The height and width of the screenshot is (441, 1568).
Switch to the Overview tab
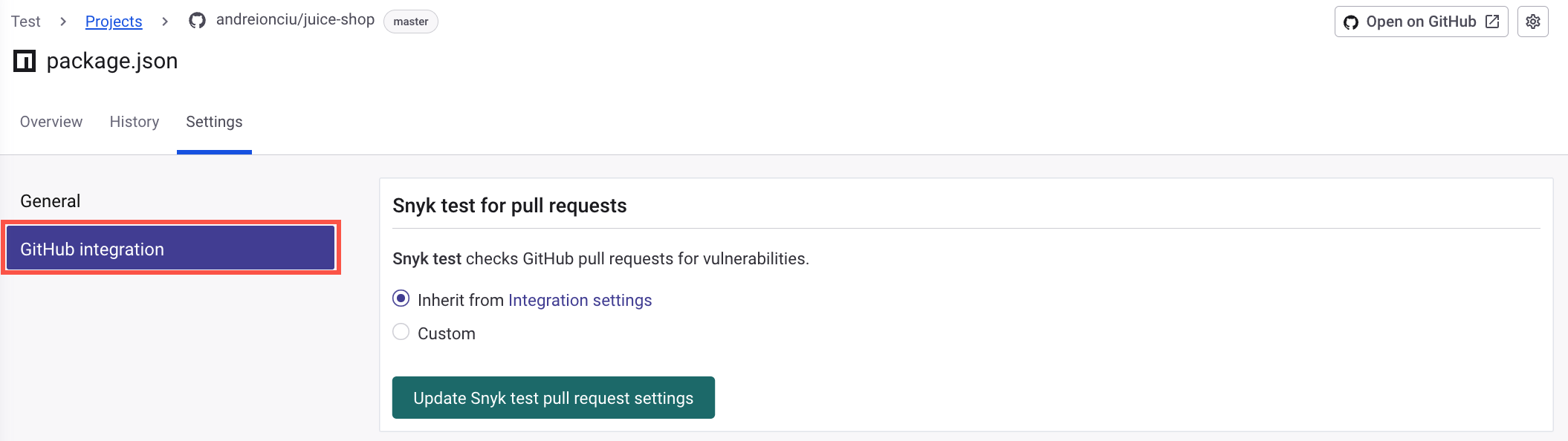tap(51, 121)
